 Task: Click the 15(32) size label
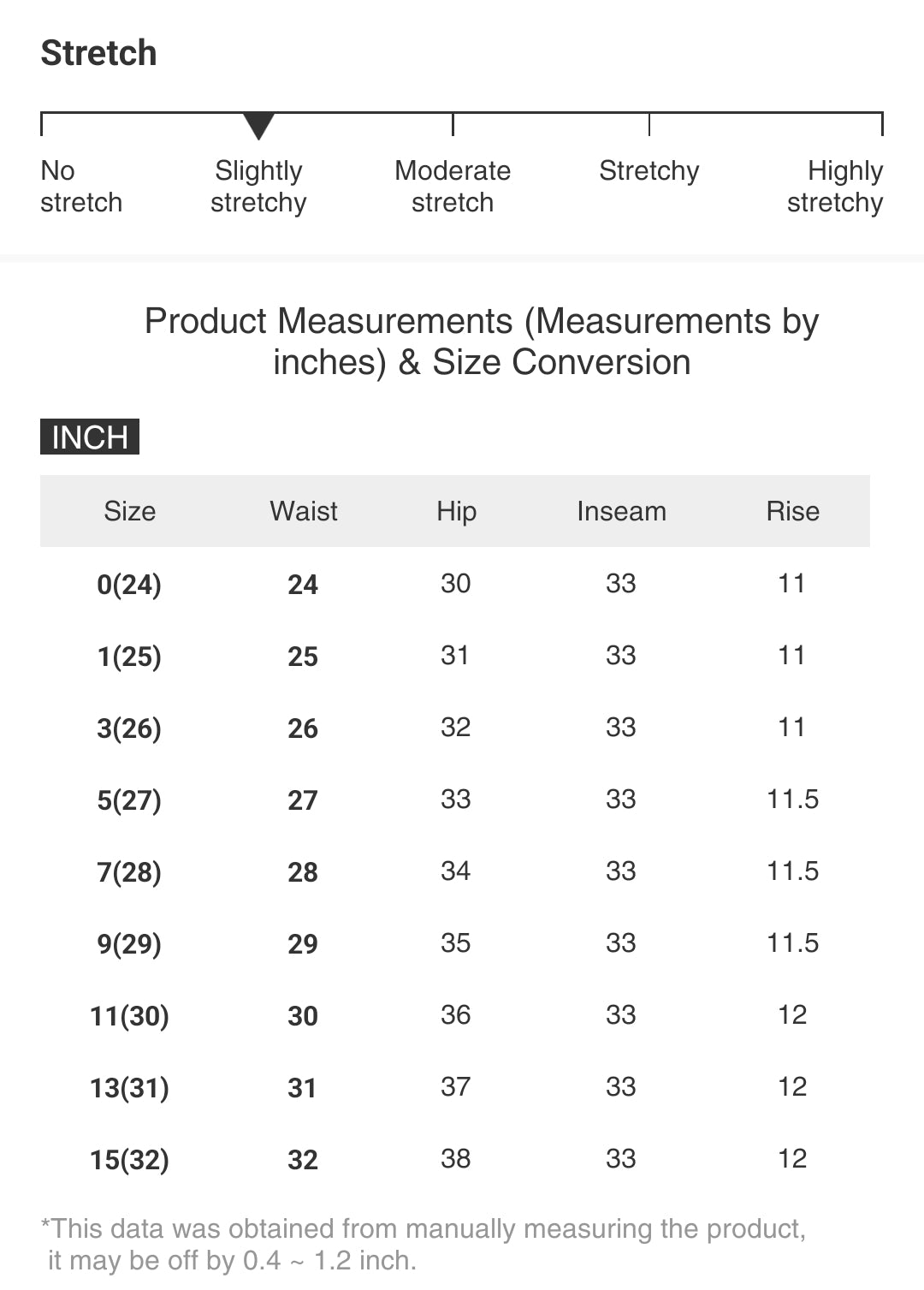click(129, 1160)
